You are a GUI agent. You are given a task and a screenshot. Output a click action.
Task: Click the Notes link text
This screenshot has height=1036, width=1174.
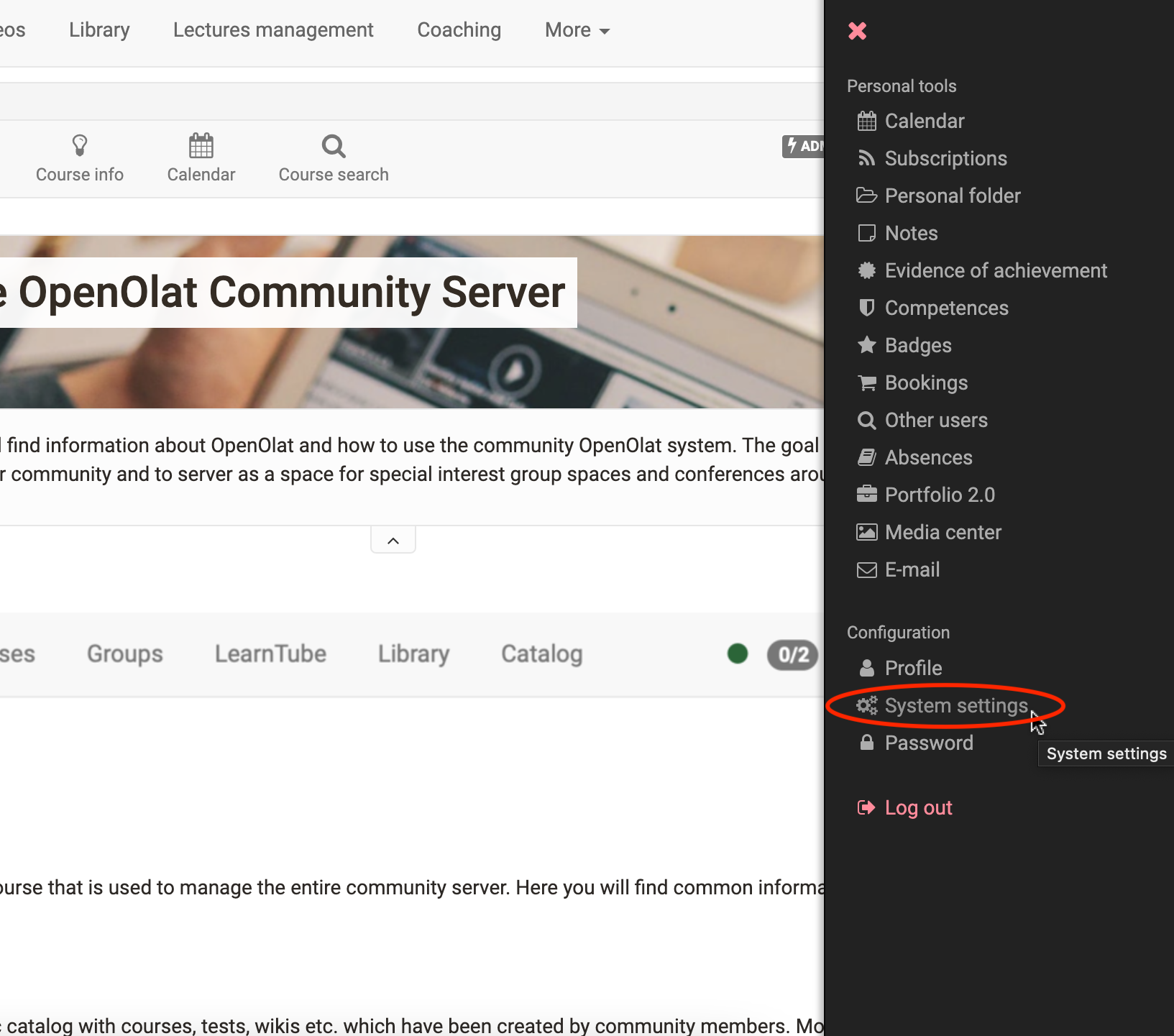911,233
